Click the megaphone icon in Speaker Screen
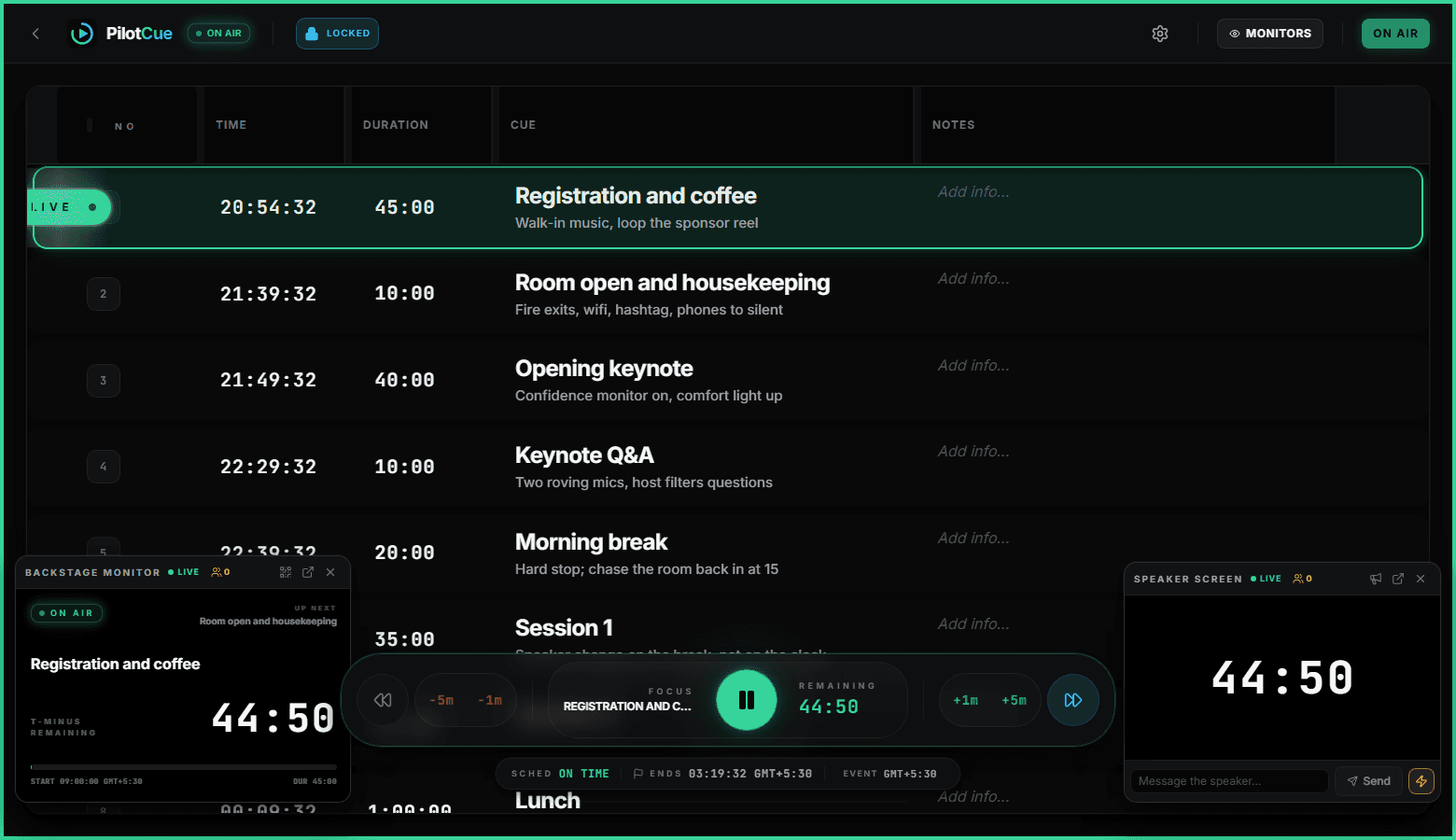Viewport: 1456px width, 840px height. pos(1376,579)
